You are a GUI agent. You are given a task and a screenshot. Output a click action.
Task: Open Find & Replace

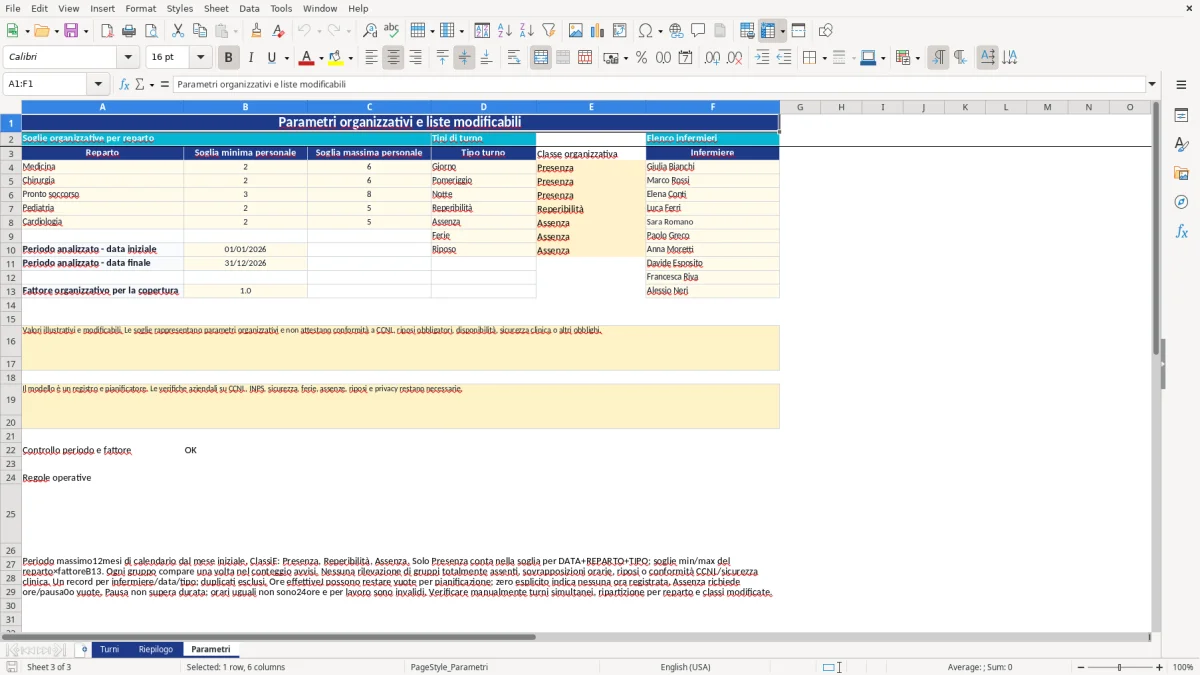coord(370,31)
